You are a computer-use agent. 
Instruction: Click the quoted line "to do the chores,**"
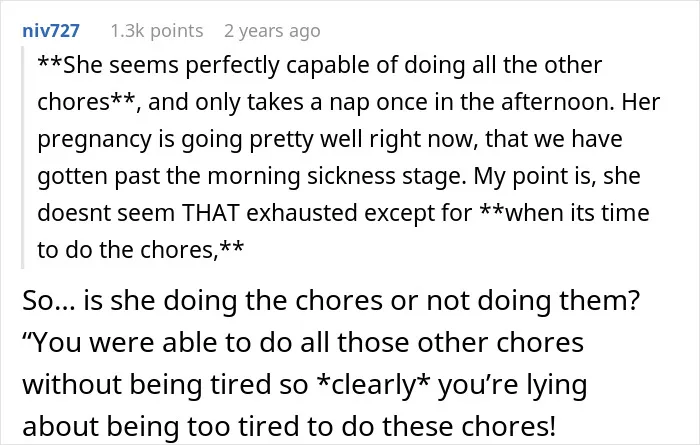pyautogui.click(x=141, y=250)
